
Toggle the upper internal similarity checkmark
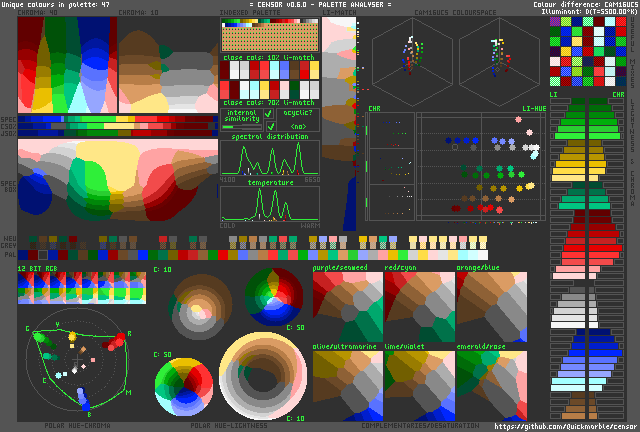269,114
